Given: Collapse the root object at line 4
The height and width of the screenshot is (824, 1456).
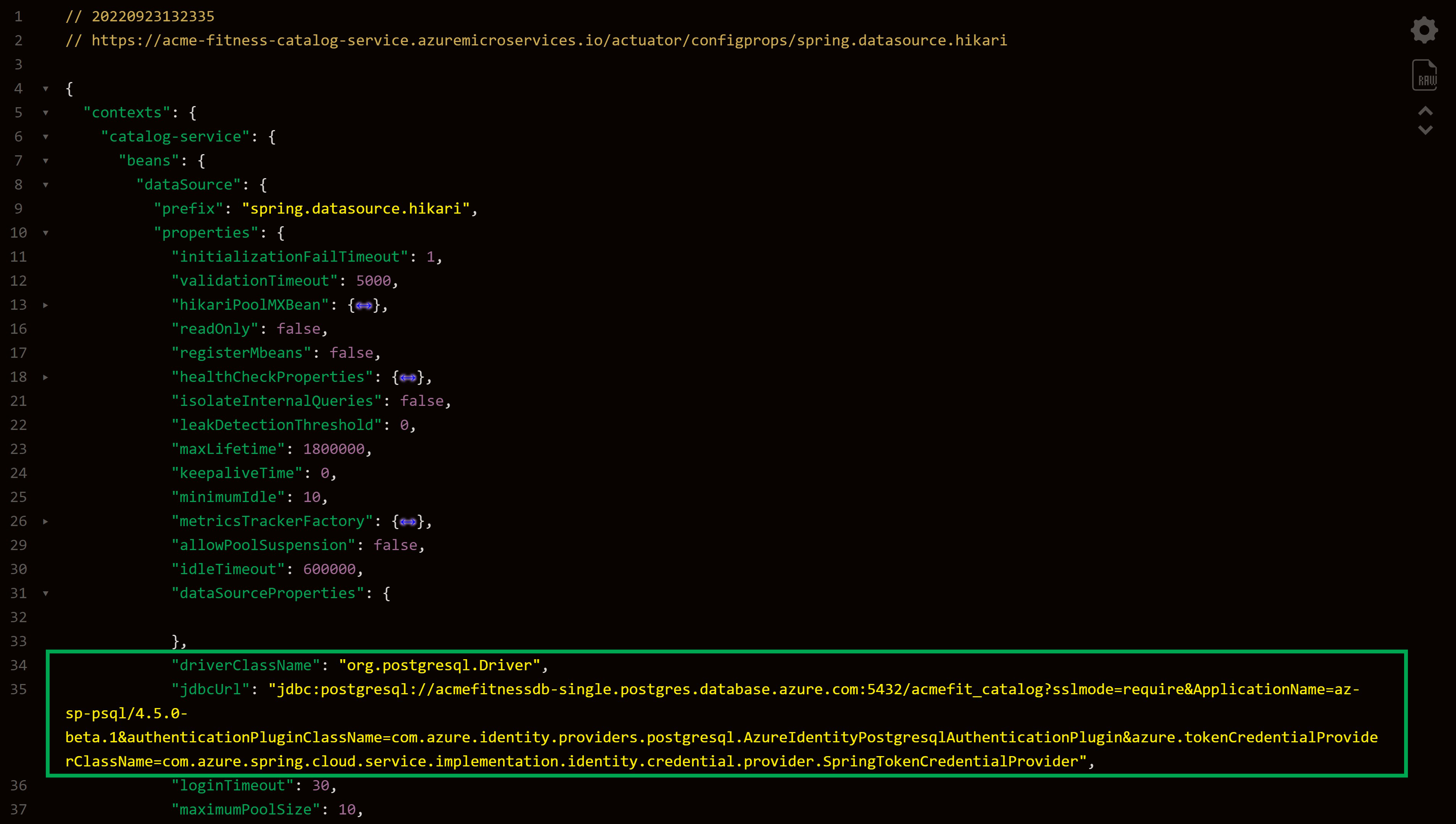Looking at the screenshot, I should (46, 89).
